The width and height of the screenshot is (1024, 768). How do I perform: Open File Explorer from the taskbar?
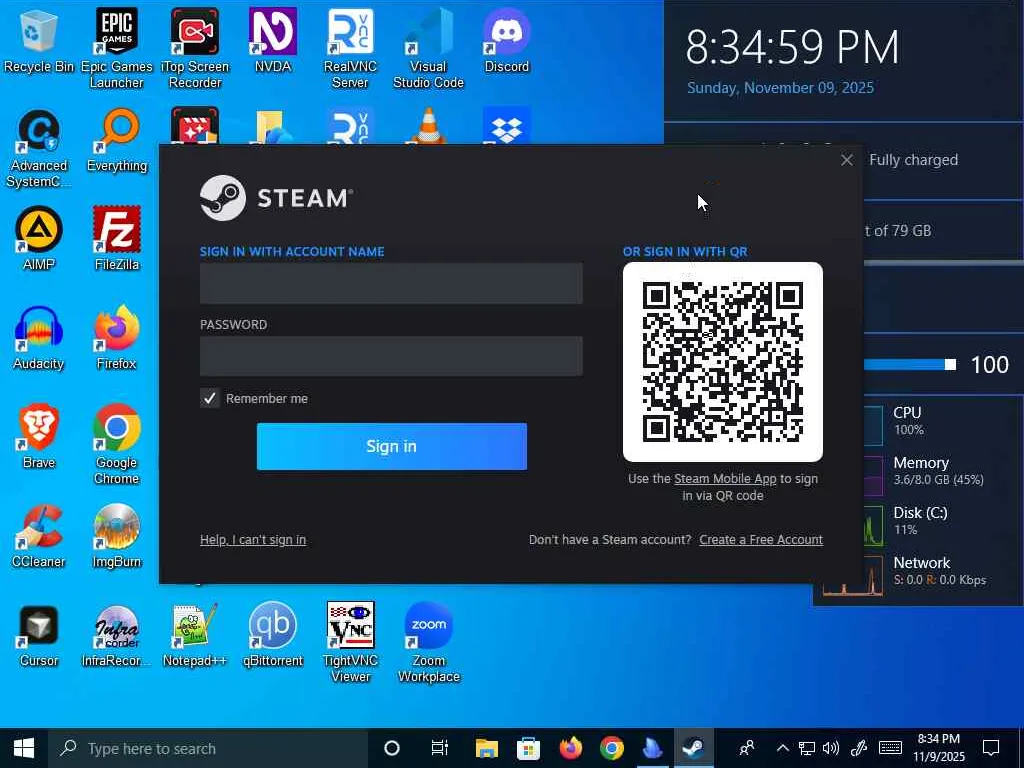(x=487, y=748)
